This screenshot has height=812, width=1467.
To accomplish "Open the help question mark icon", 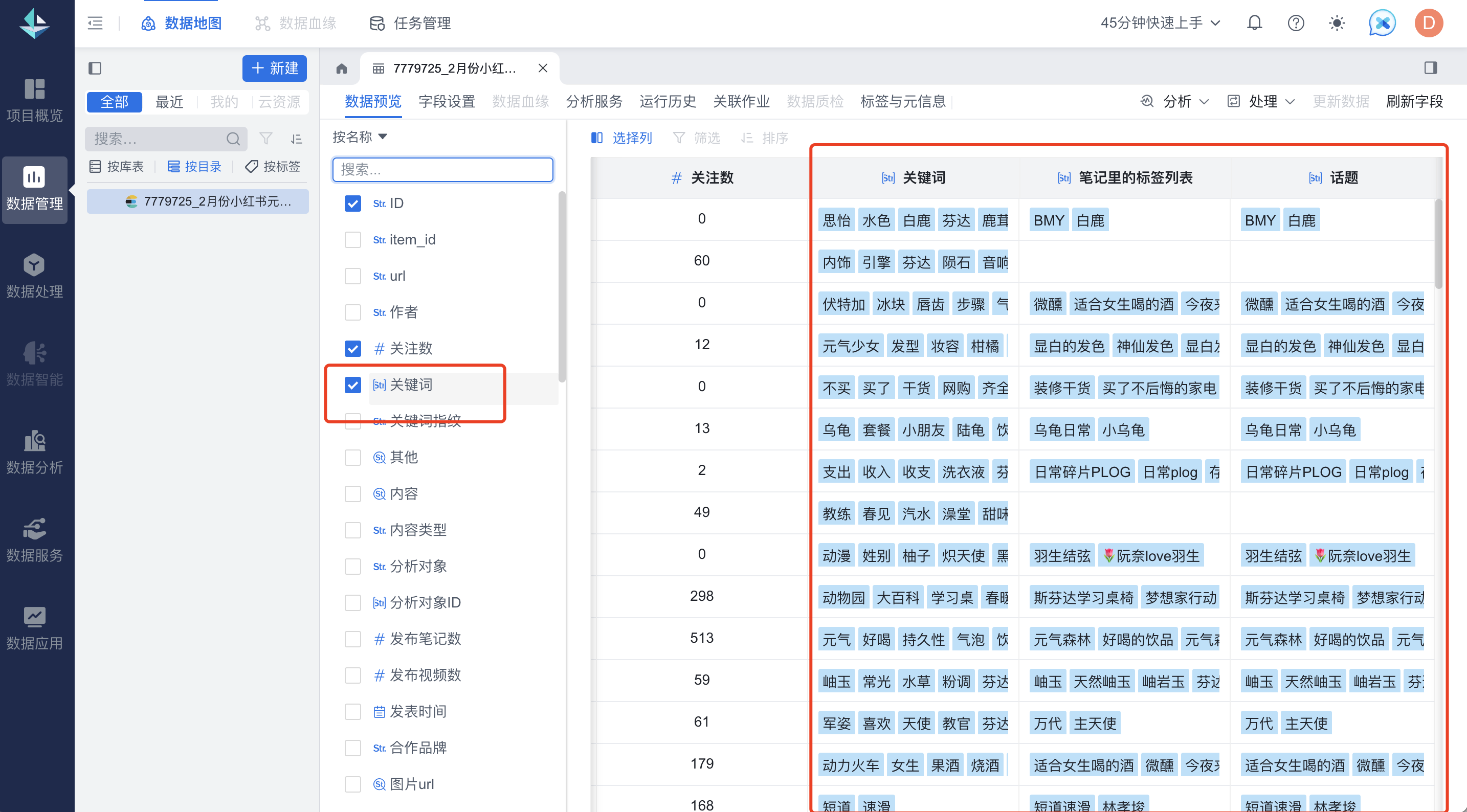I will pos(1296,23).
